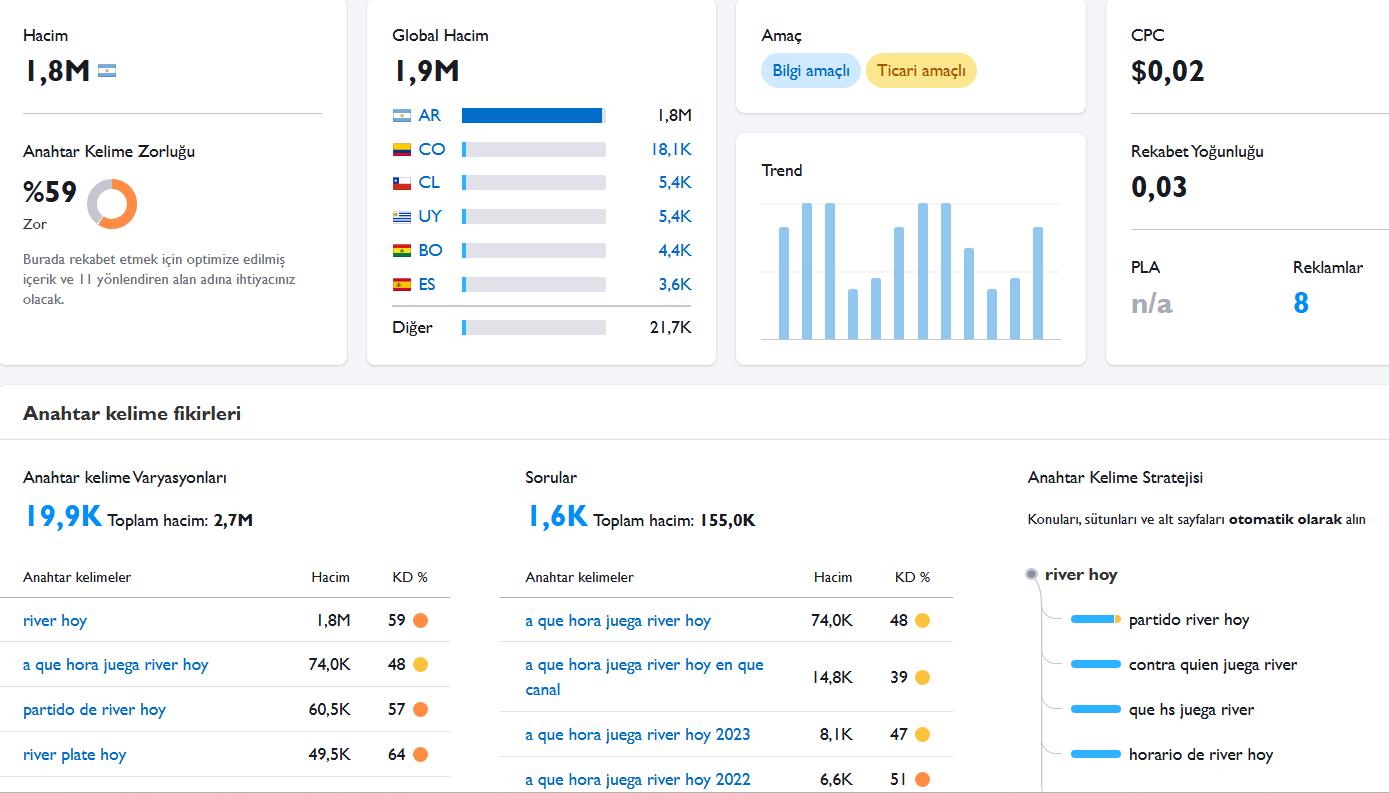Click the orange KD dot for river hoy
The width and height of the screenshot is (1389, 793).
(421, 620)
